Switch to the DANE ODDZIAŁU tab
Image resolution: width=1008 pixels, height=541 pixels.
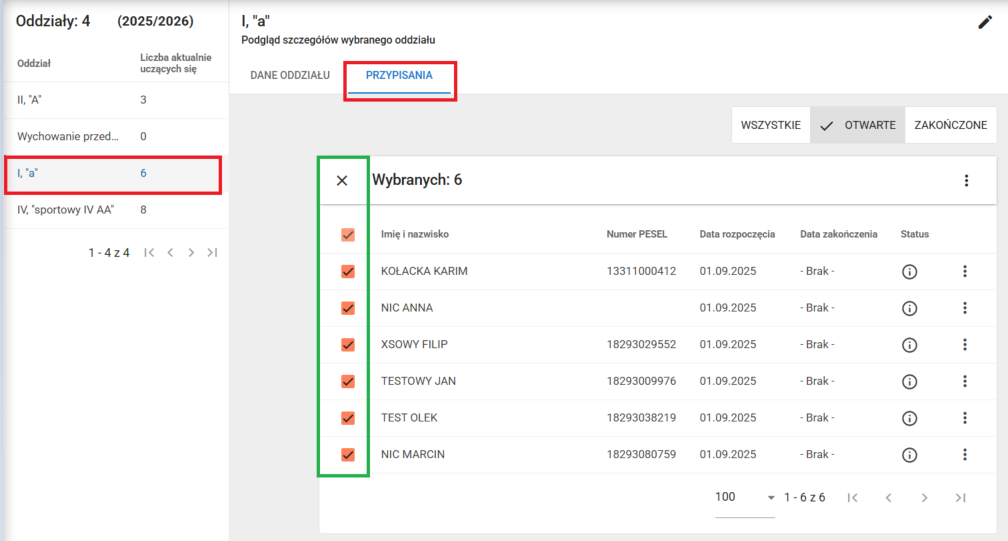coord(290,76)
